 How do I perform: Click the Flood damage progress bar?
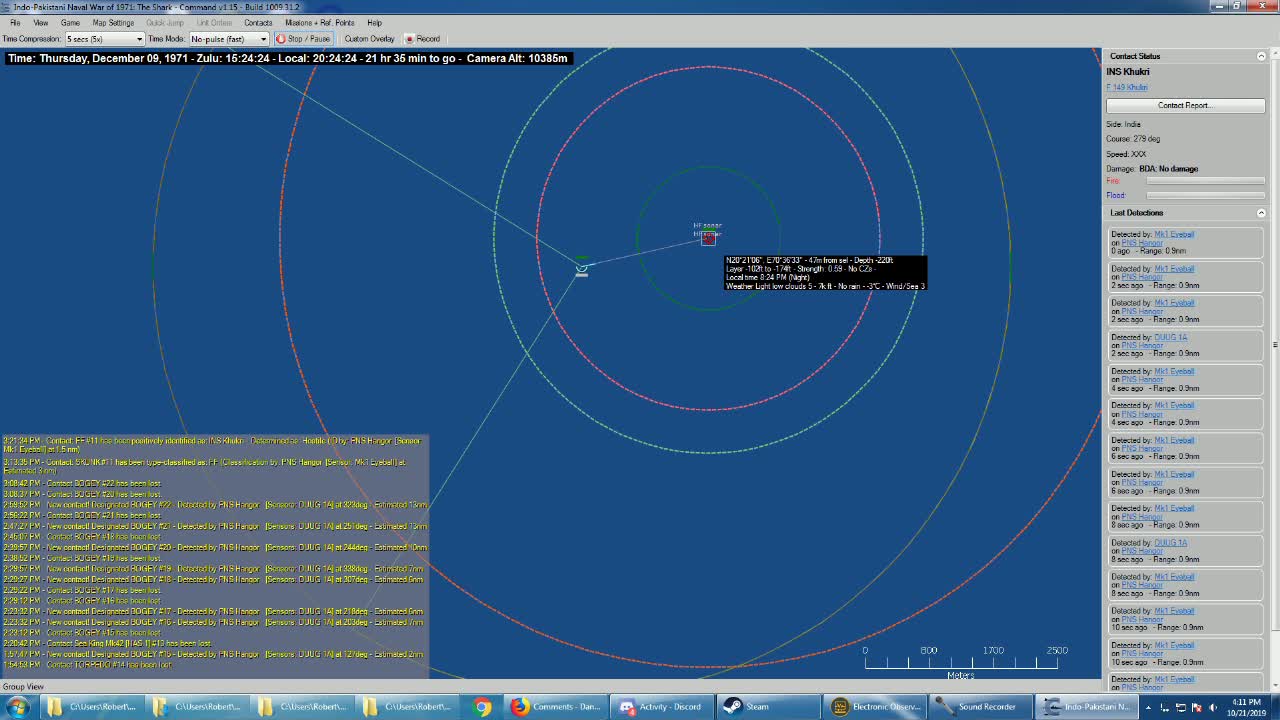1205,196
